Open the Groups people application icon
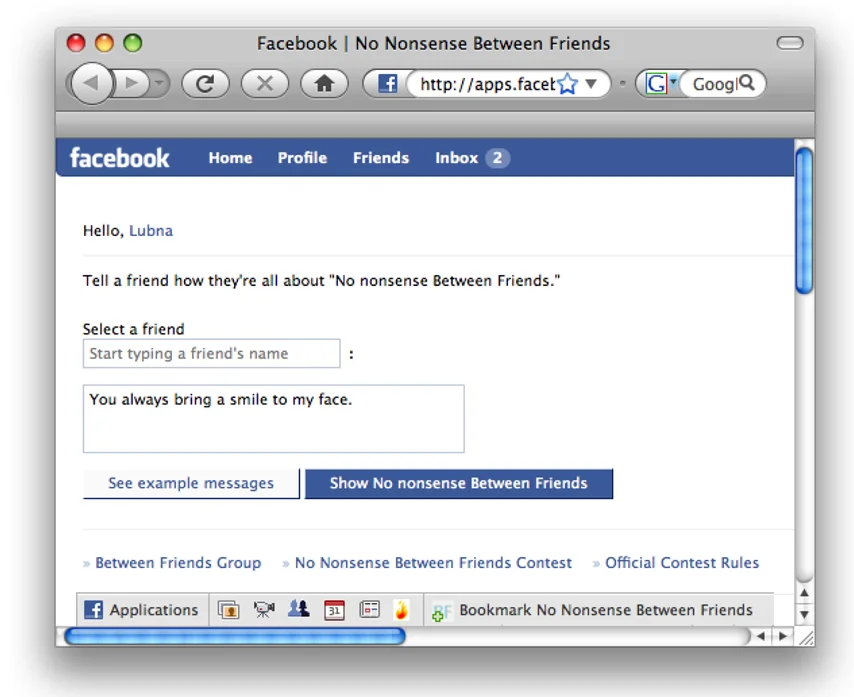This screenshot has width=854, height=697. pyautogui.click(x=298, y=609)
